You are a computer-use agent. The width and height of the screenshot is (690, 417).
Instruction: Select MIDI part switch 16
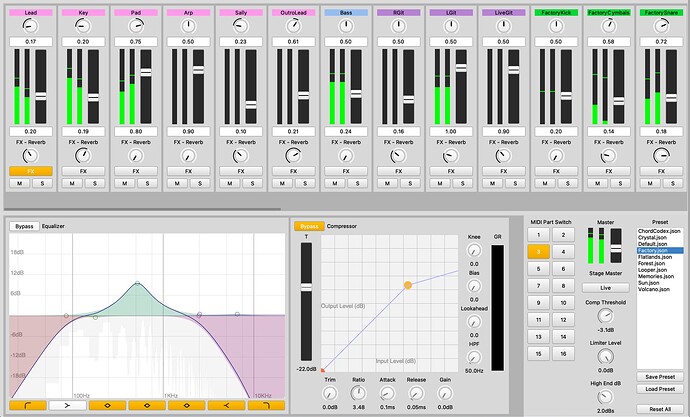[x=563, y=354]
